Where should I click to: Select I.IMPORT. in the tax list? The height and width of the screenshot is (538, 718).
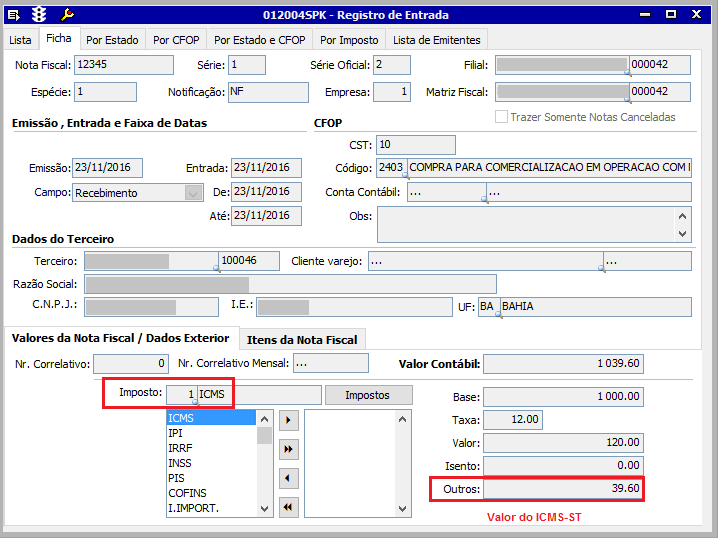[211, 508]
